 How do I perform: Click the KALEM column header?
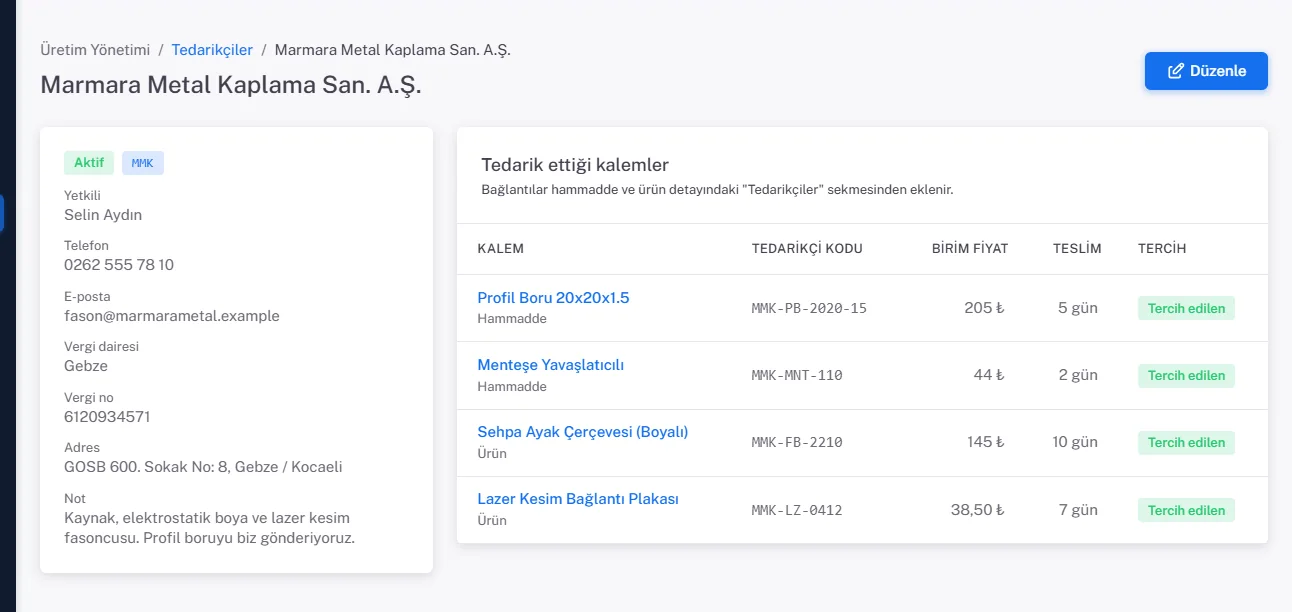point(501,249)
